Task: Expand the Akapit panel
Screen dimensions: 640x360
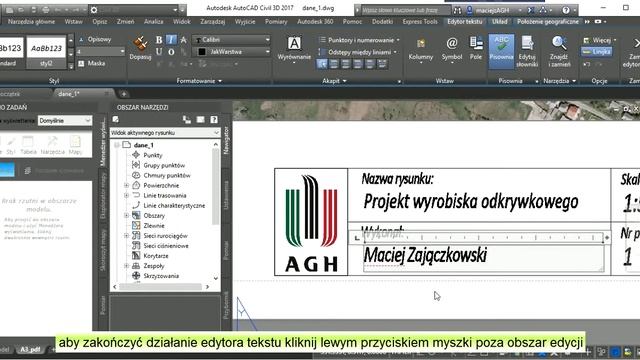Action: click(x=334, y=81)
